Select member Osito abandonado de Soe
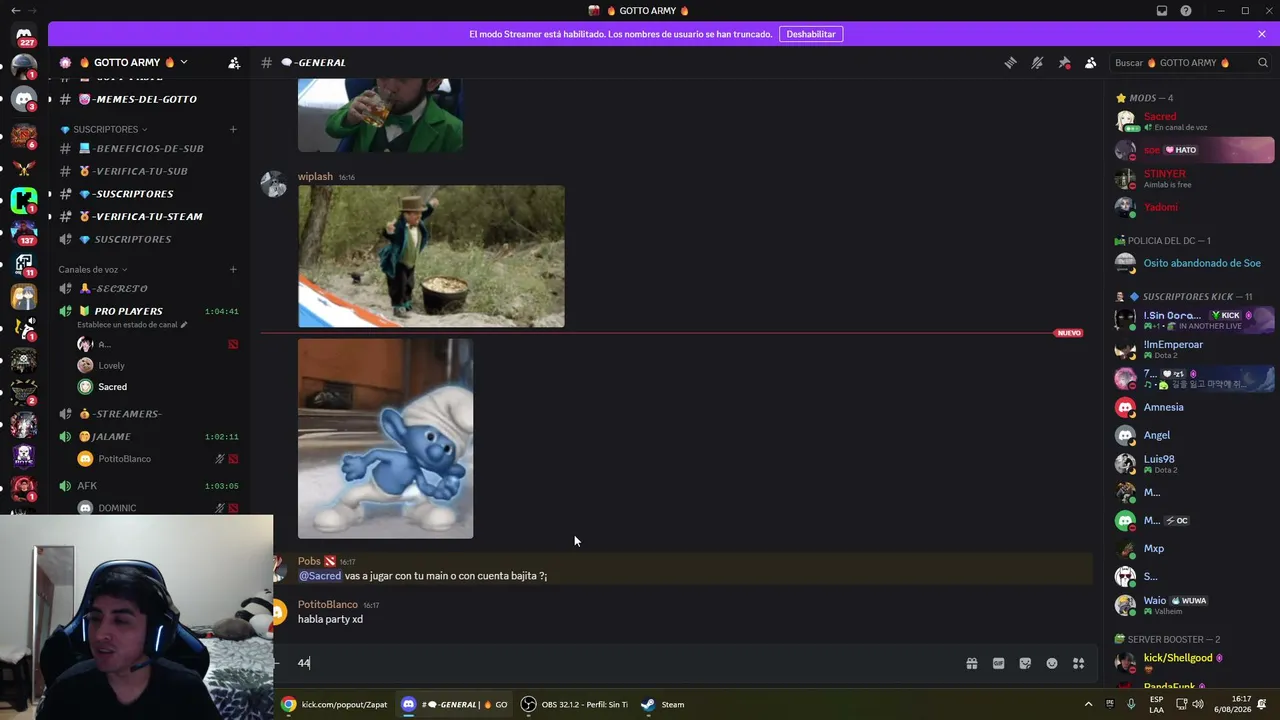Viewport: 1280px width, 720px height. click(x=1194, y=263)
